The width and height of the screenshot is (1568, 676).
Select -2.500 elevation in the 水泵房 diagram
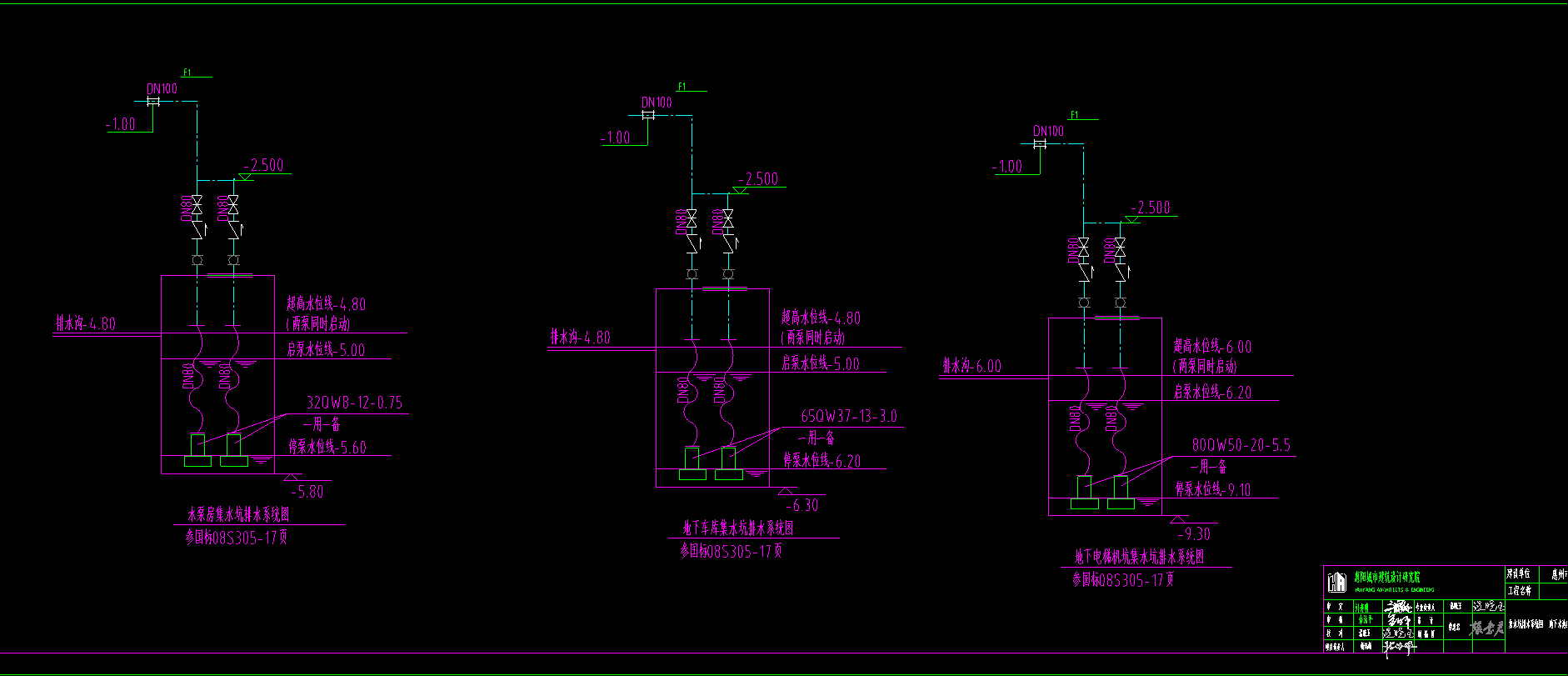pos(264,165)
